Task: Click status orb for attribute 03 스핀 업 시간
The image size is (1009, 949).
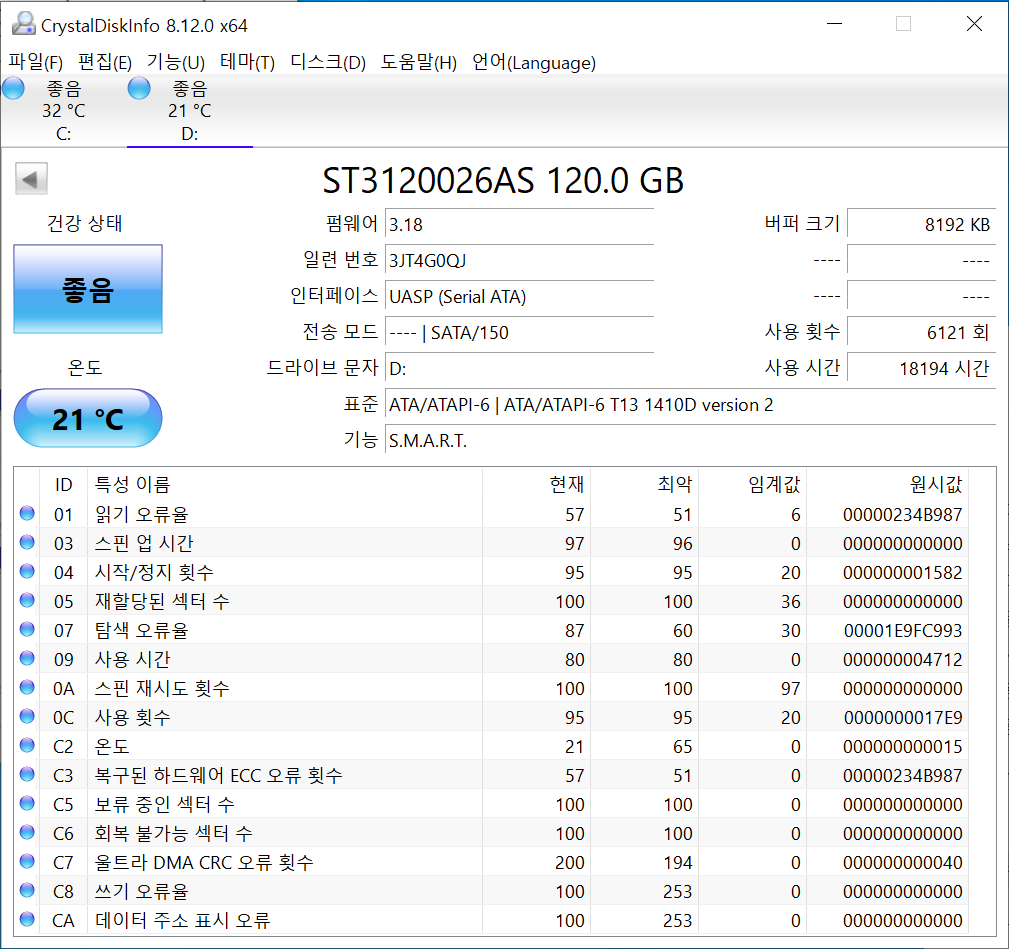Action: click(27, 542)
